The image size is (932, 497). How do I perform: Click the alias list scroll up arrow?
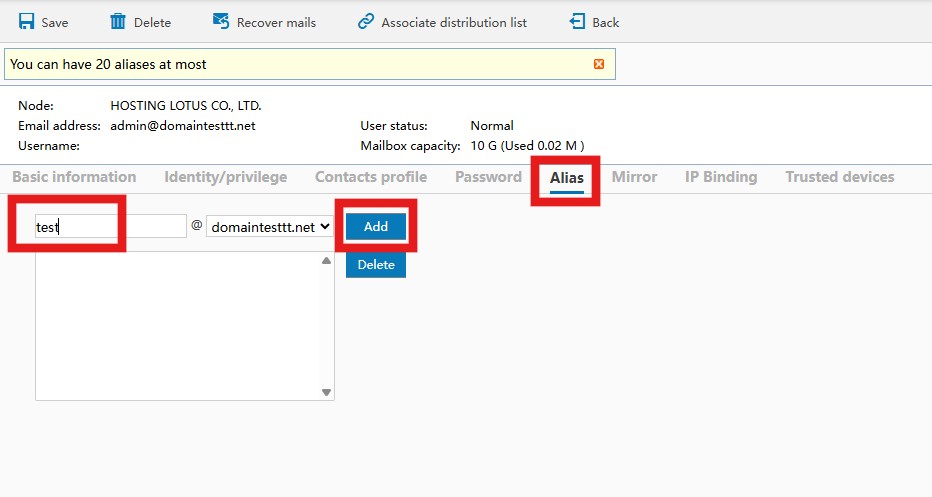(x=326, y=261)
